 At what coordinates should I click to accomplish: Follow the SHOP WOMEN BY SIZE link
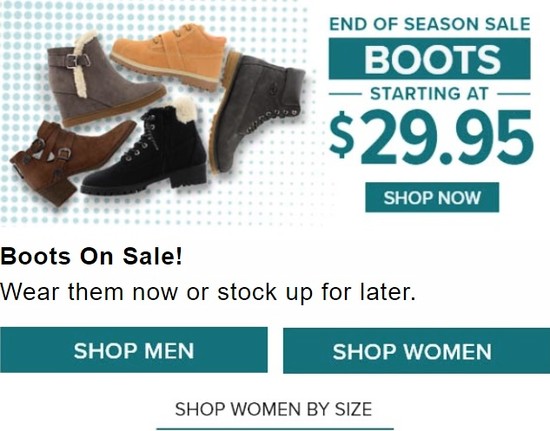[x=274, y=409]
